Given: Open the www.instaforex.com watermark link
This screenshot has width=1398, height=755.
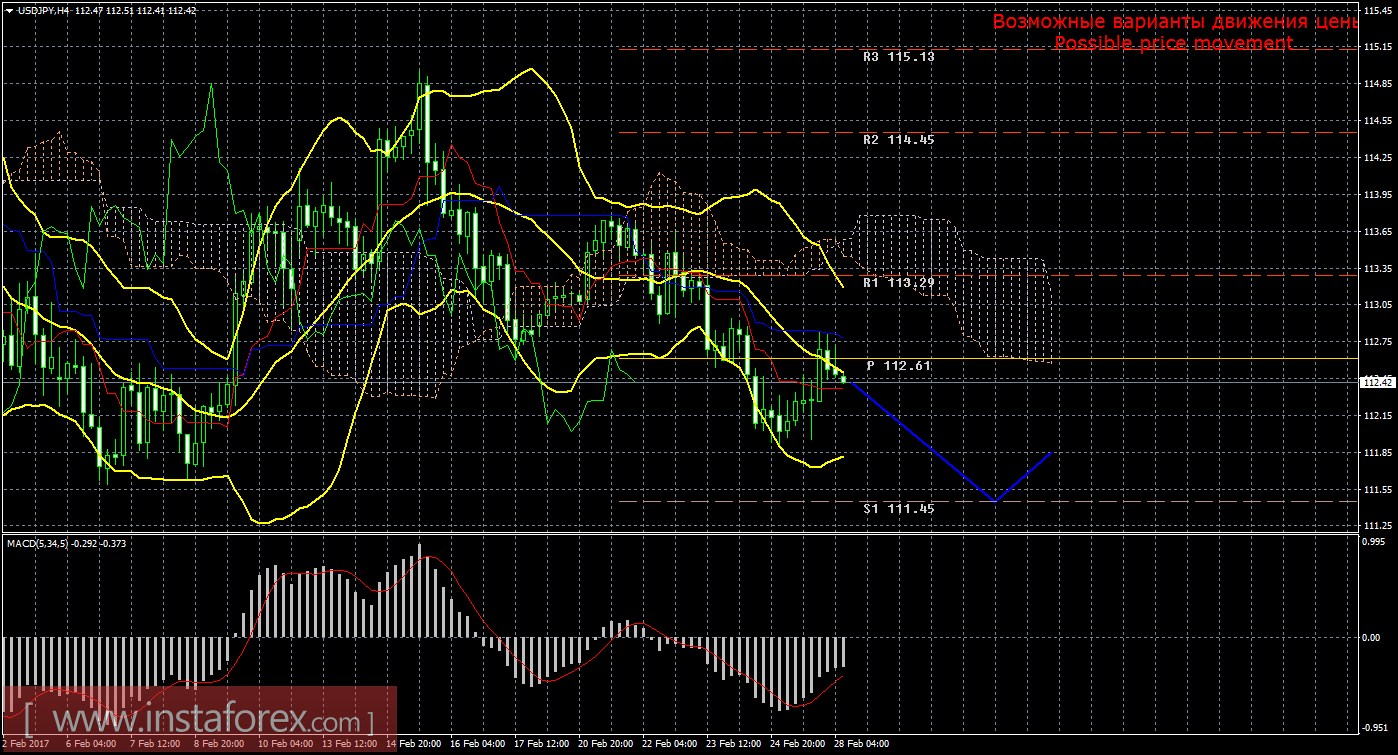Looking at the screenshot, I should tap(200, 719).
